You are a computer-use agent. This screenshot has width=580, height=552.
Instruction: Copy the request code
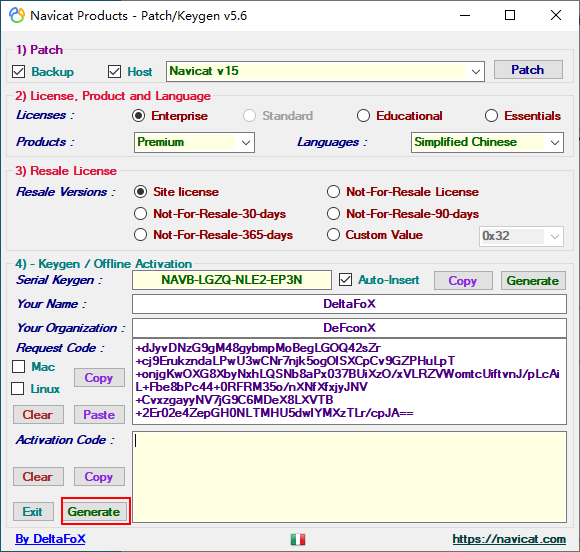tap(99, 378)
